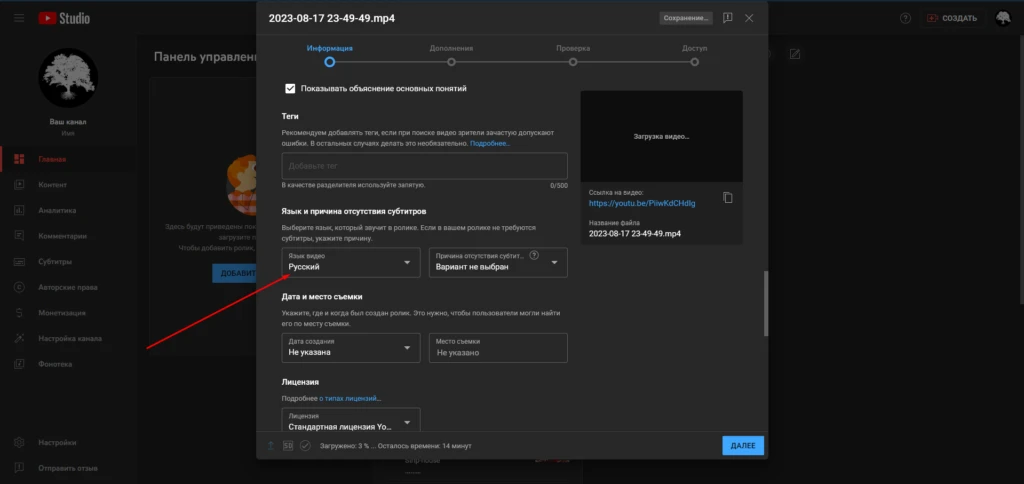1024x484 pixels.
Task: Click the pencil edit icon on dashboard
Action: point(795,54)
